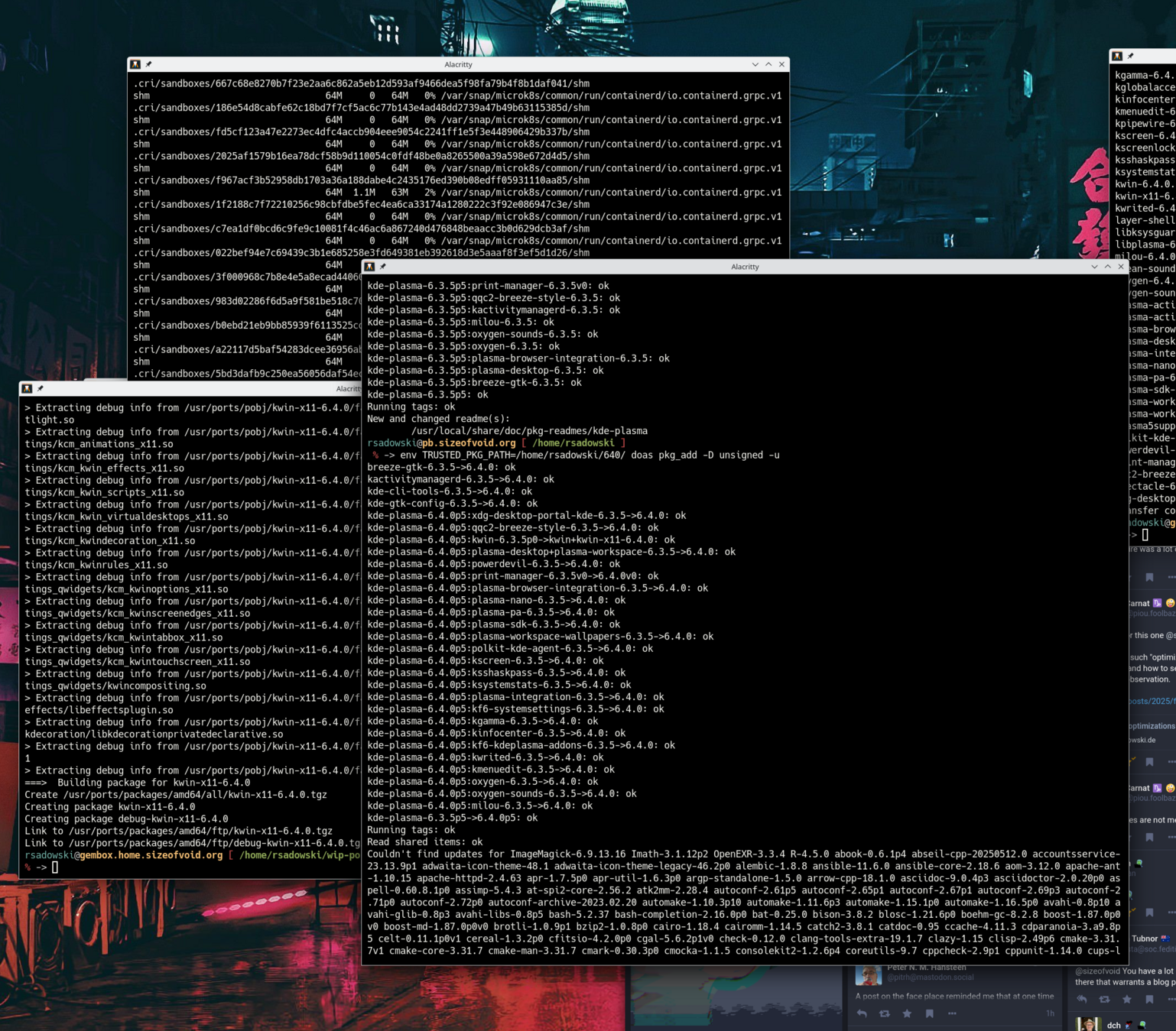Viewport: 1176px width, 1031px height.
Task: Minimize the containerd-output Alacritty window
Action: 755,65
